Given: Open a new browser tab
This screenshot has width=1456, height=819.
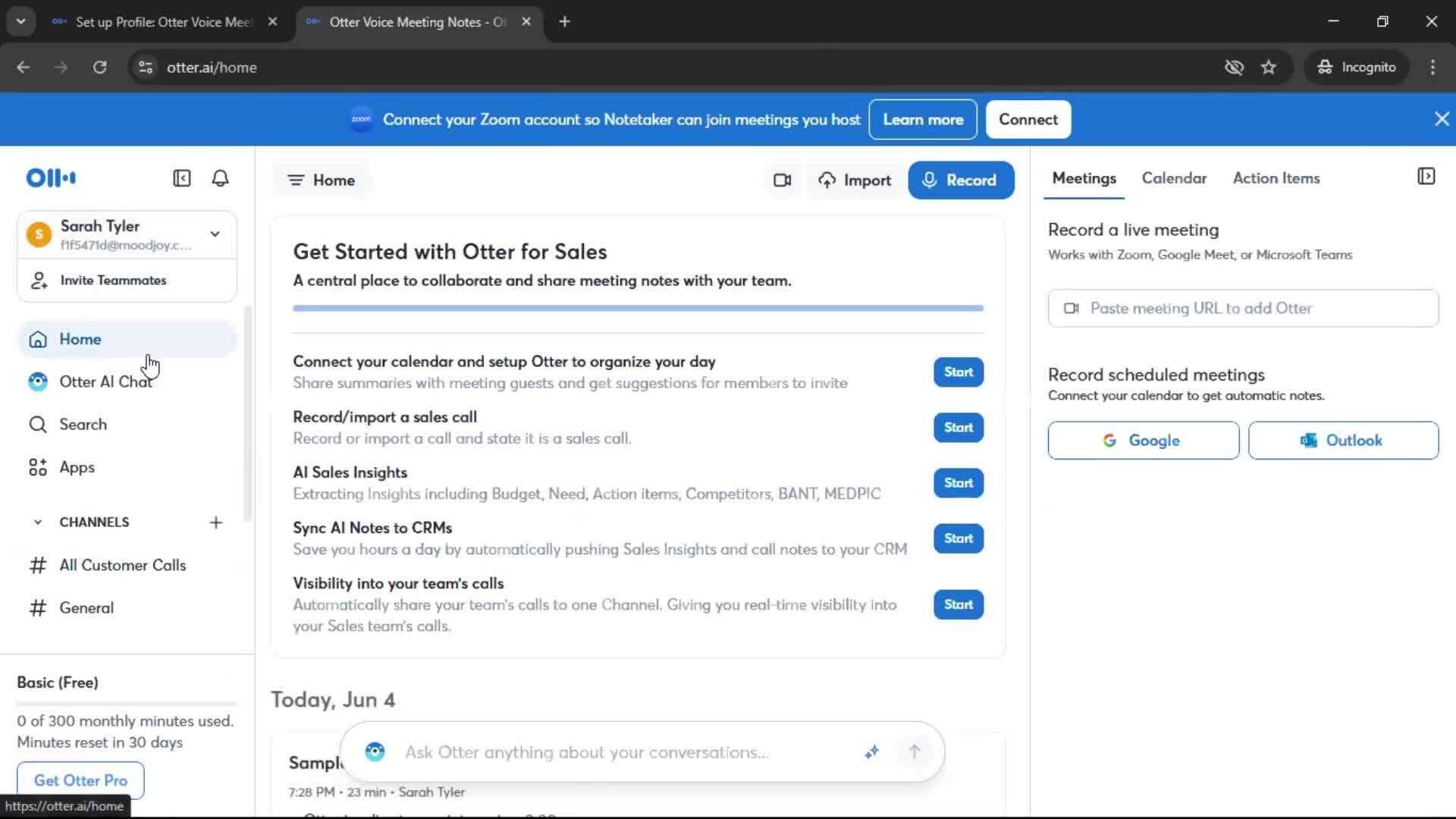Looking at the screenshot, I should [x=564, y=22].
